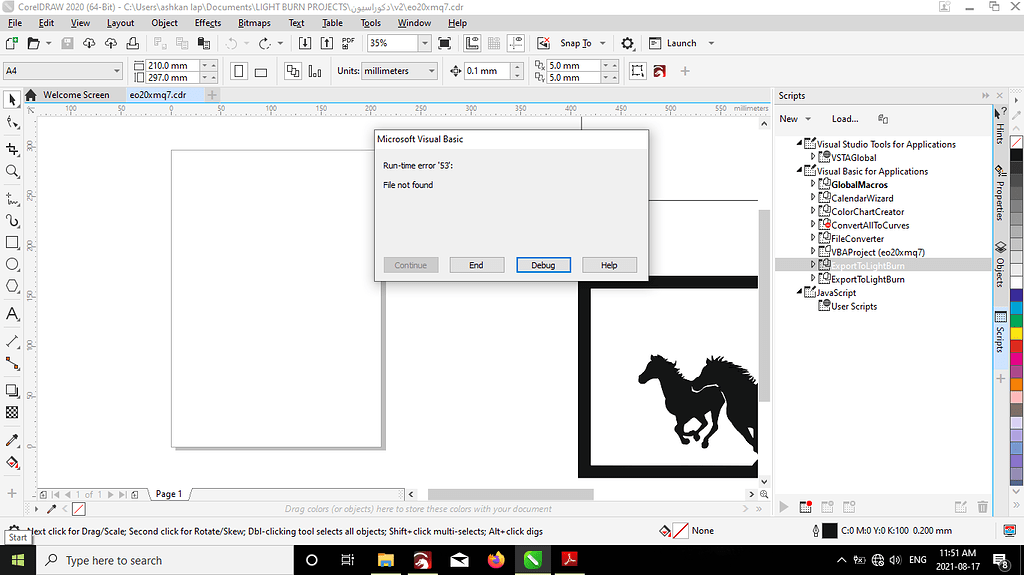Click the nudge distance 0.1 mm field
The width and height of the screenshot is (1024, 575).
click(487, 71)
